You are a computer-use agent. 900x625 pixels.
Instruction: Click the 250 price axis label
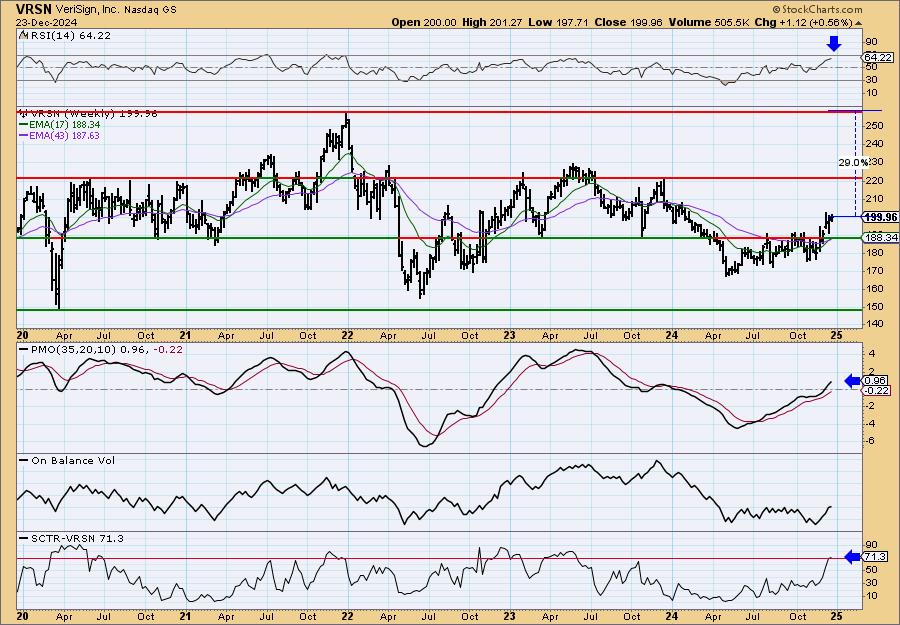pos(874,126)
